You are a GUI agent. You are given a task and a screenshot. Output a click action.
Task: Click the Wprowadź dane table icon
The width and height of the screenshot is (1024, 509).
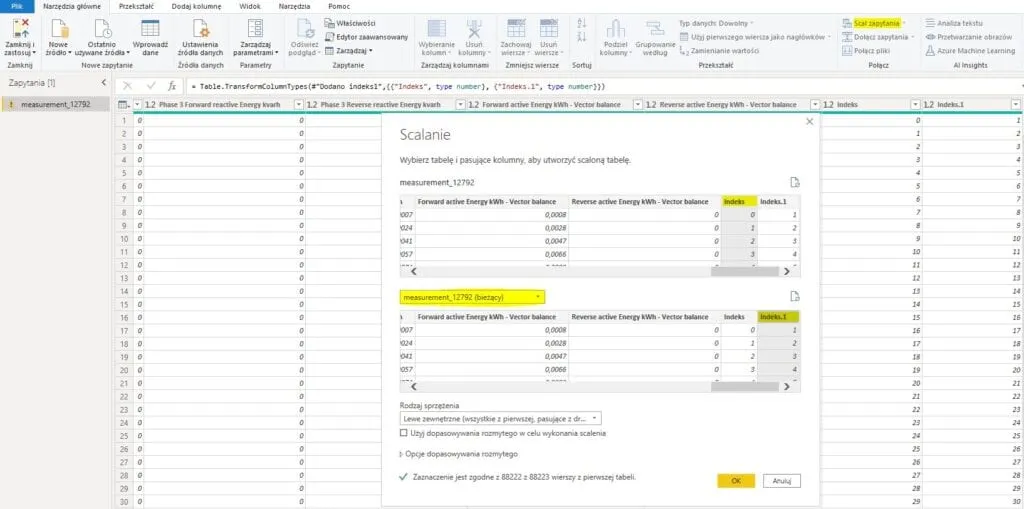150,29
